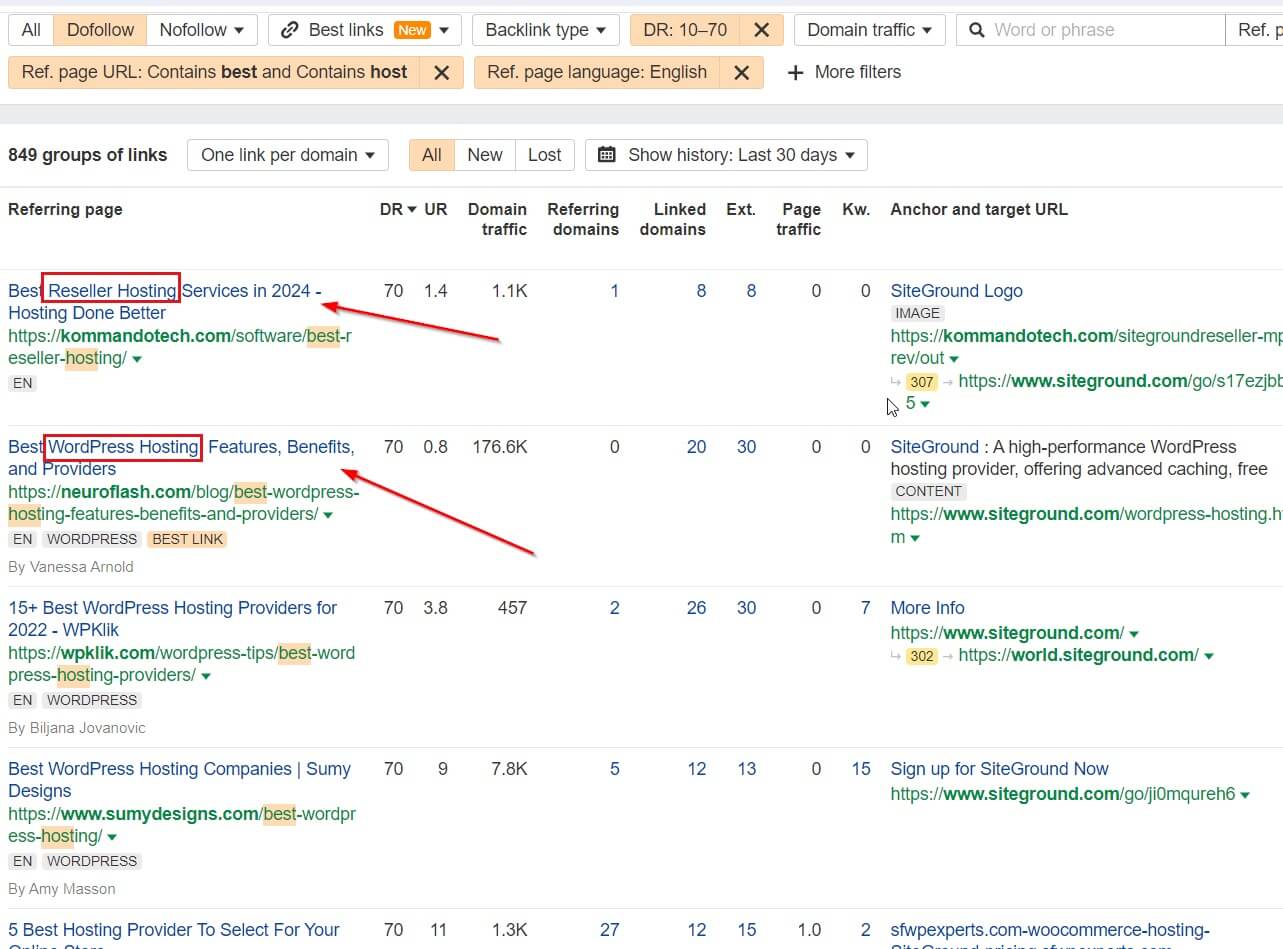
Task: Sort by the Kw. column header
Action: click(x=856, y=209)
